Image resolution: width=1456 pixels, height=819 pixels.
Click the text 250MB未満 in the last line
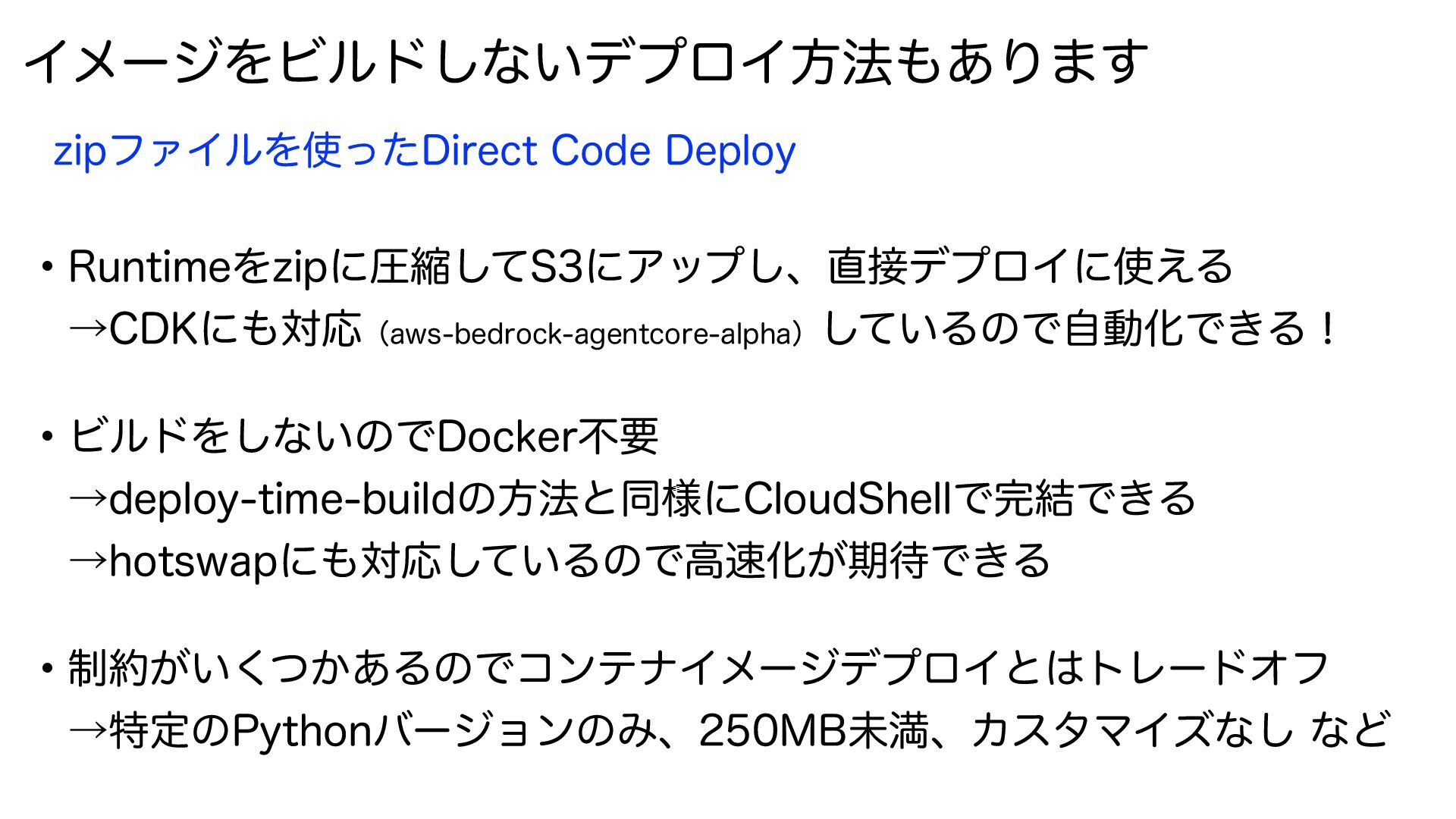(x=814, y=730)
